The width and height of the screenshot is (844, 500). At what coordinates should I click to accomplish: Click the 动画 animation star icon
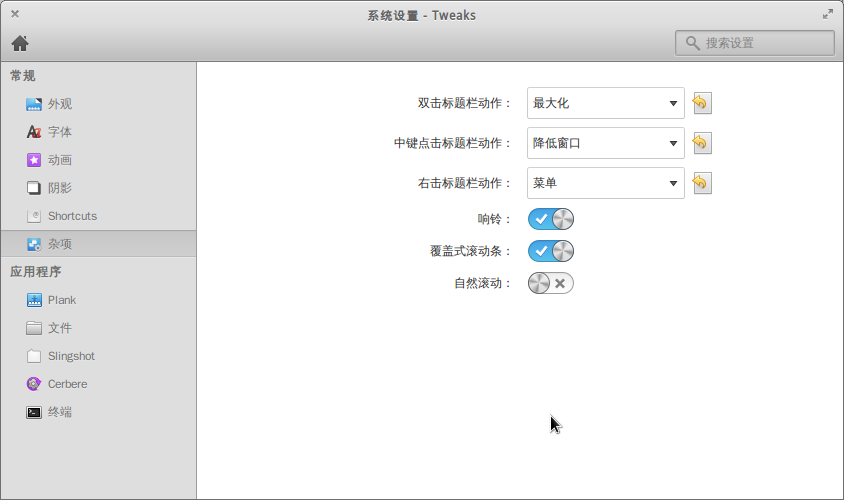34,160
